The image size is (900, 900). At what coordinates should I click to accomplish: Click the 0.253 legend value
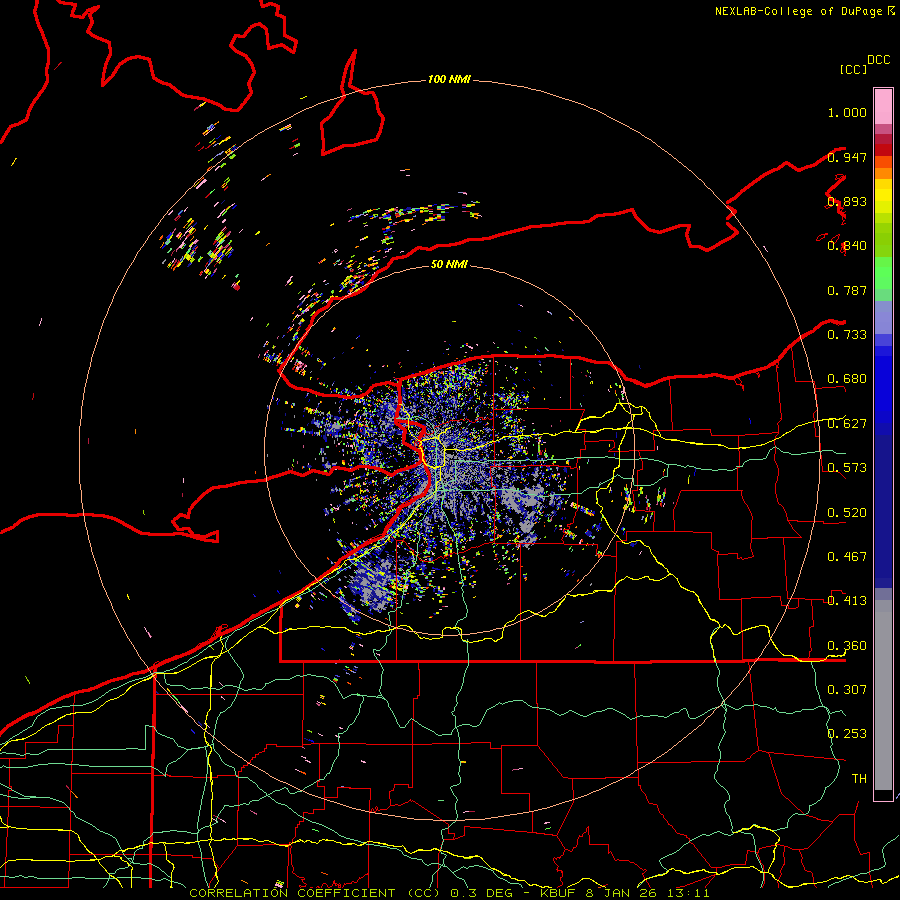847,734
